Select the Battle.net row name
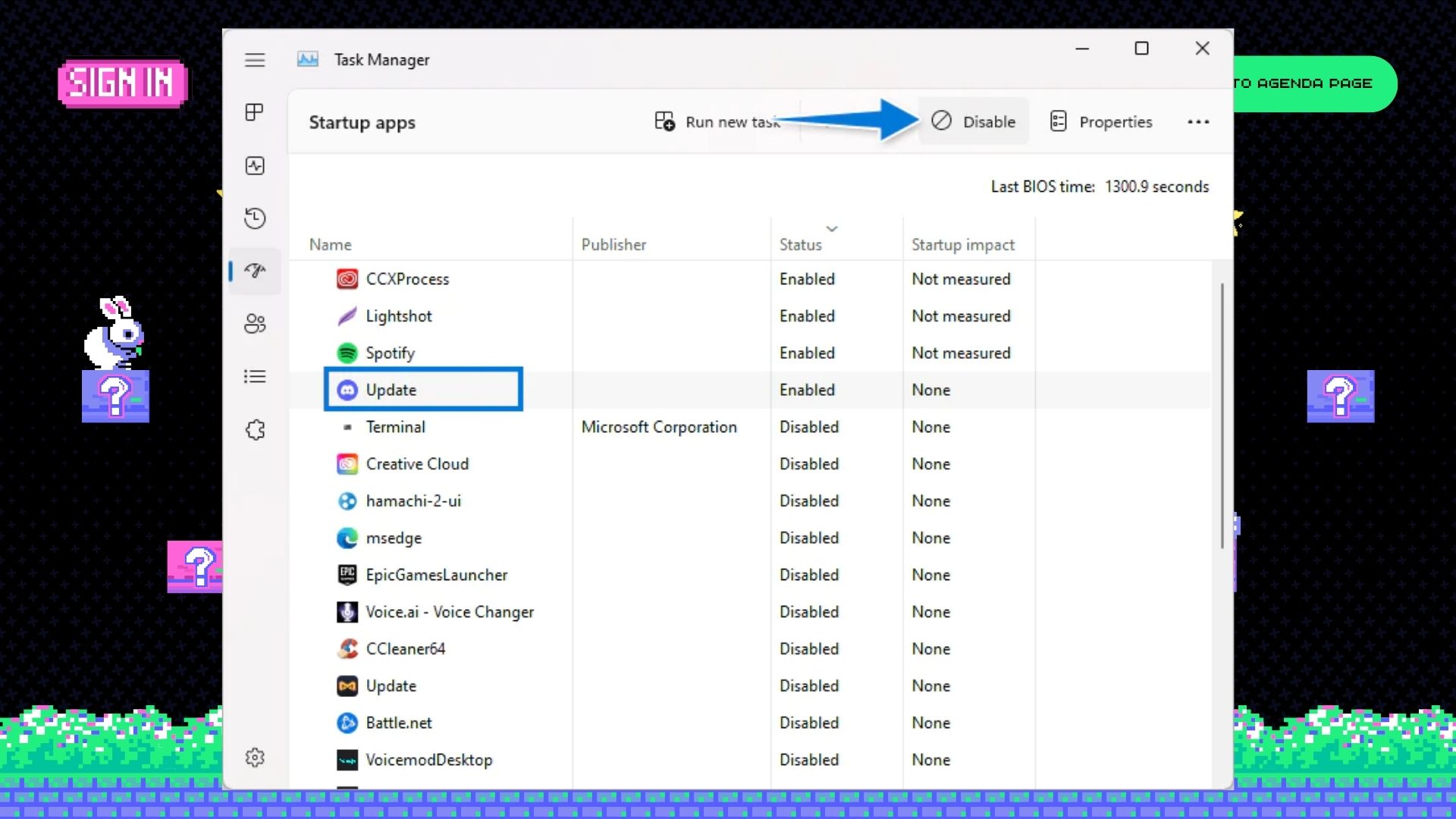Screen dimensions: 1456x819 399,723
